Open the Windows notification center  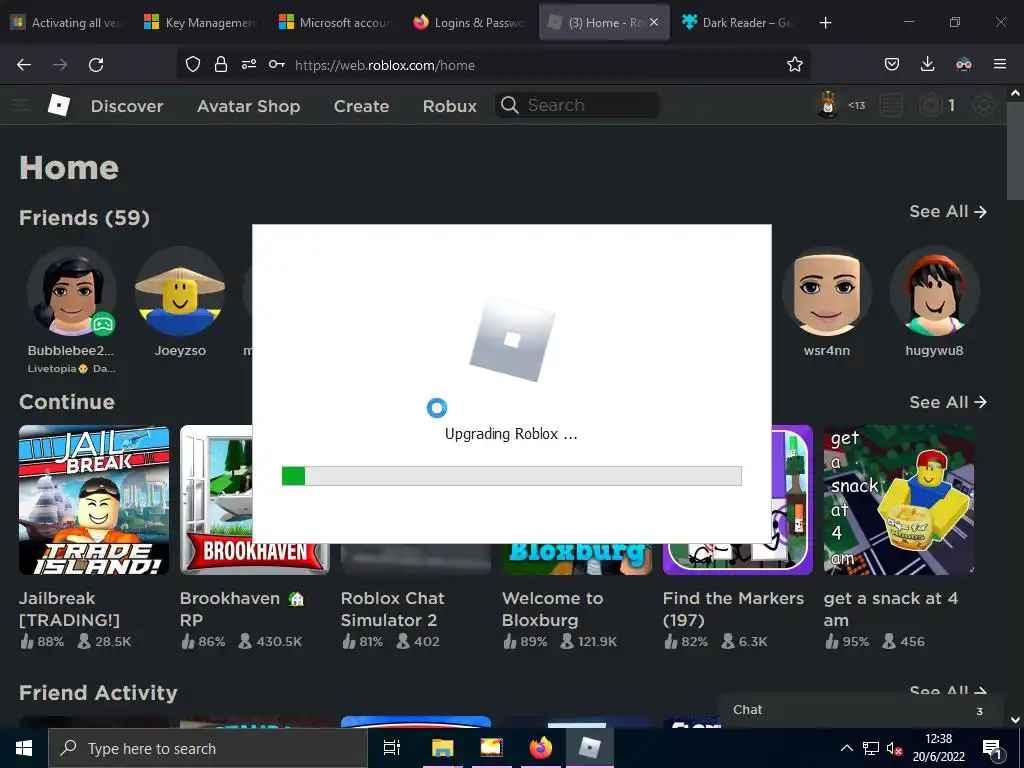click(992, 748)
